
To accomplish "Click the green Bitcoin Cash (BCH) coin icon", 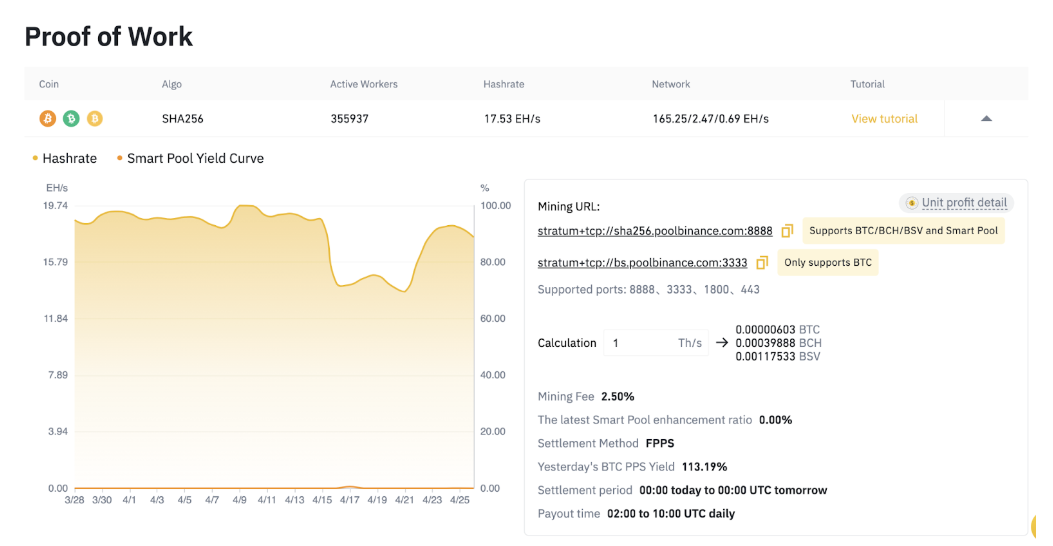I will pos(71,119).
